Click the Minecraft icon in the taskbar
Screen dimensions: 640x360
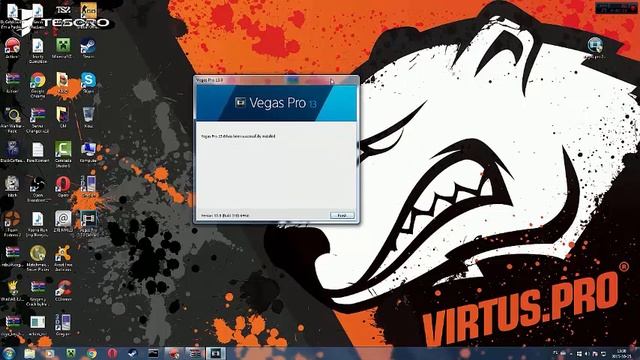pos(71,353)
